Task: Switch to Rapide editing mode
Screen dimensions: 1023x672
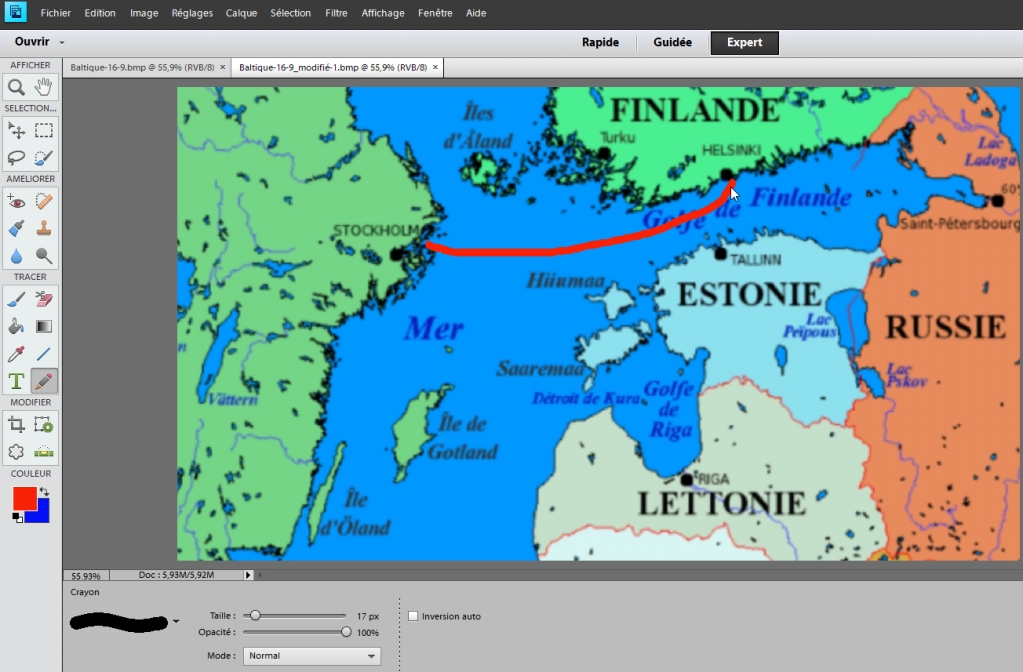Action: [x=600, y=42]
